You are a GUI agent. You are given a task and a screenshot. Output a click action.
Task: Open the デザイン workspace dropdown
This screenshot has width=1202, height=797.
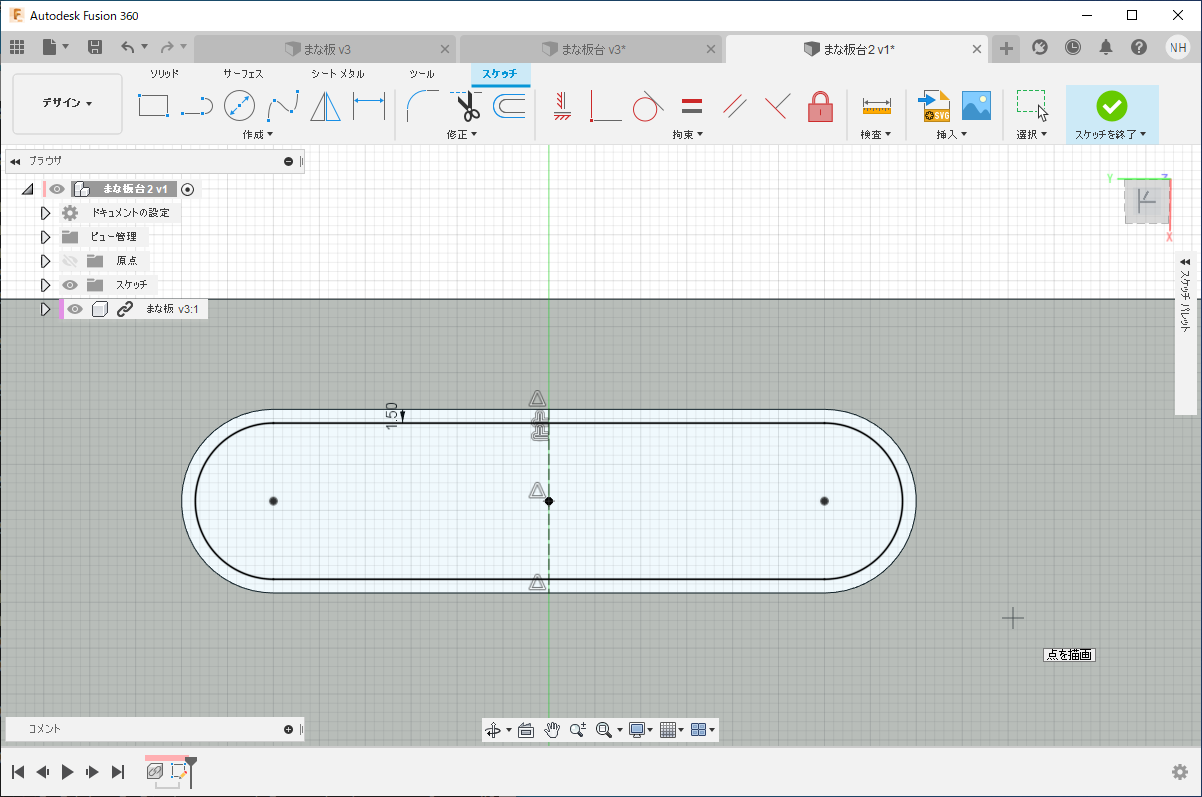coord(67,103)
